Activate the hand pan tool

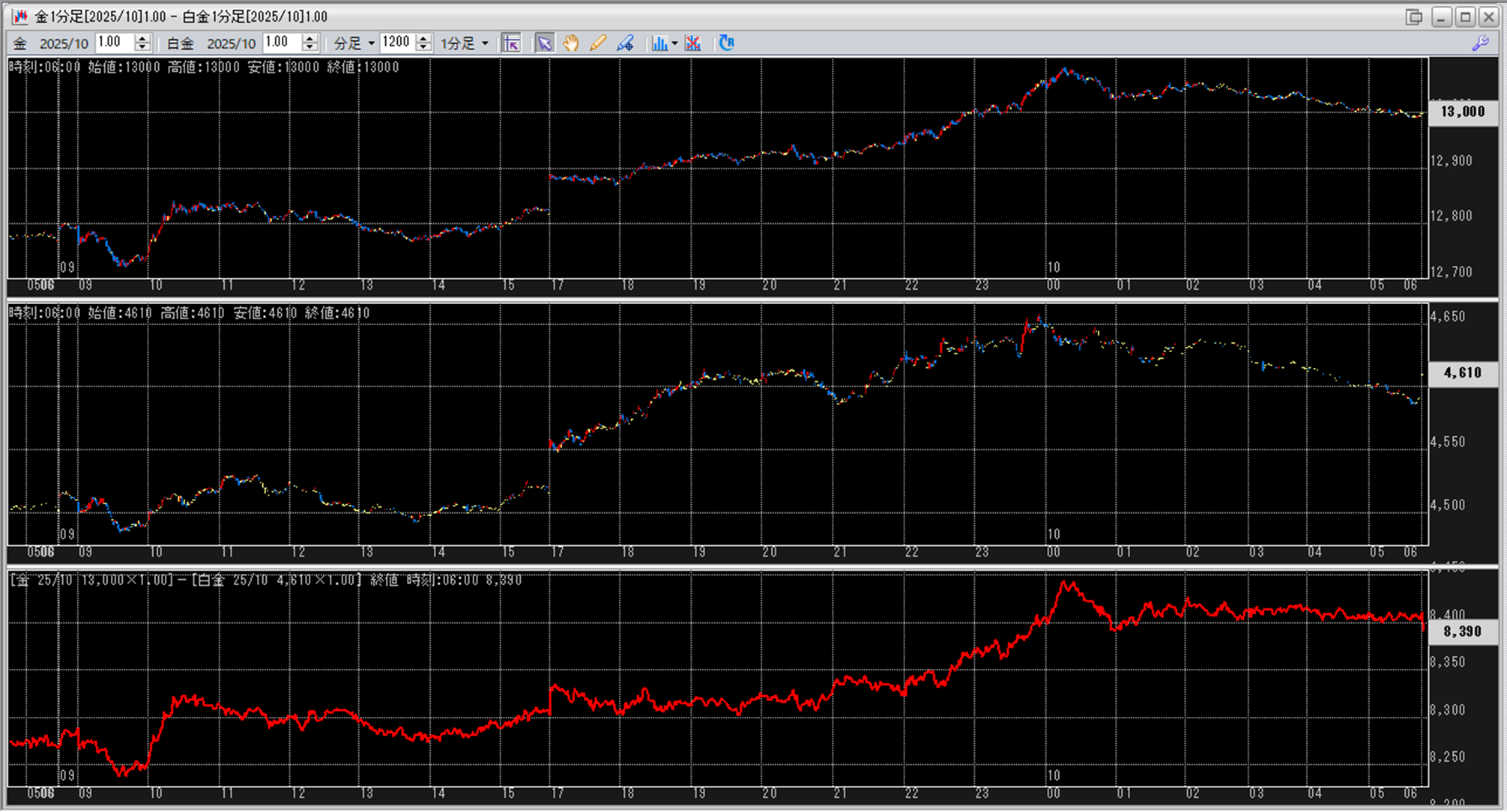[x=571, y=43]
